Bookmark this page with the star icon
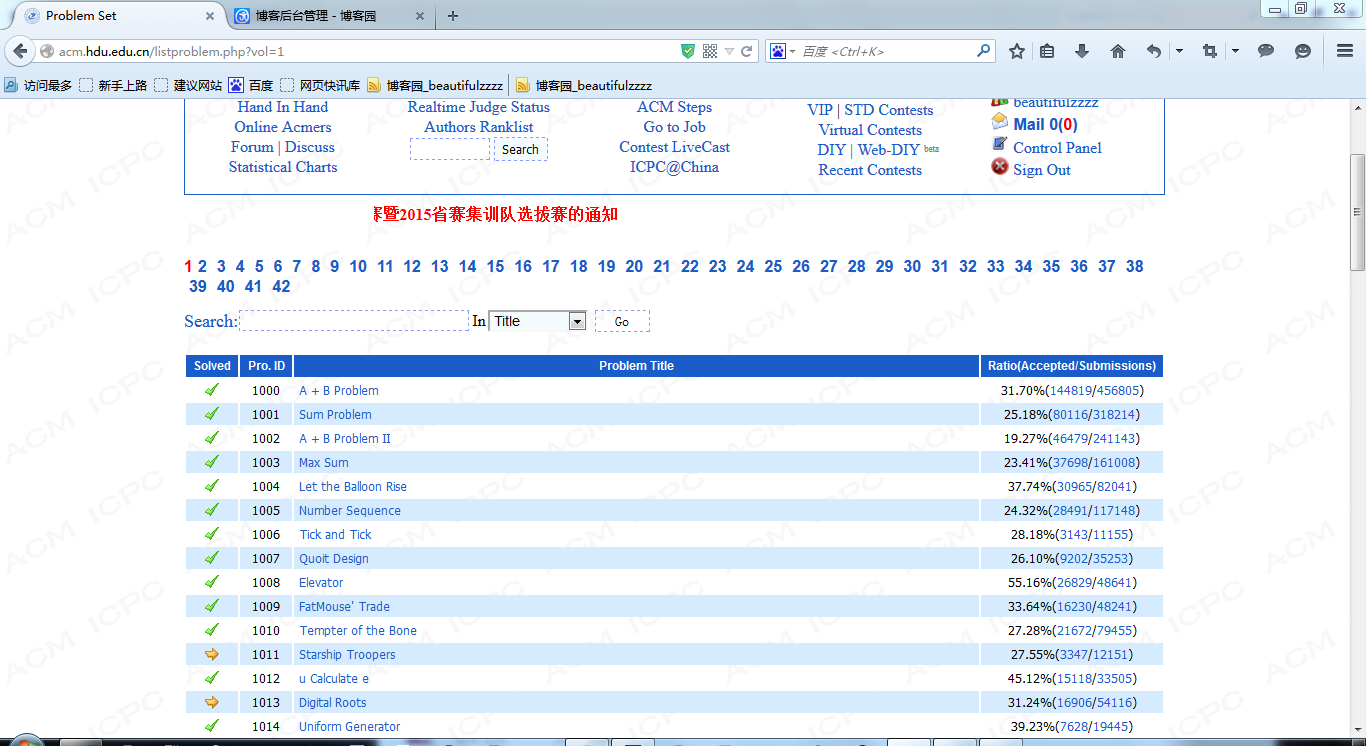The width and height of the screenshot is (1366, 746). pos(1017,51)
